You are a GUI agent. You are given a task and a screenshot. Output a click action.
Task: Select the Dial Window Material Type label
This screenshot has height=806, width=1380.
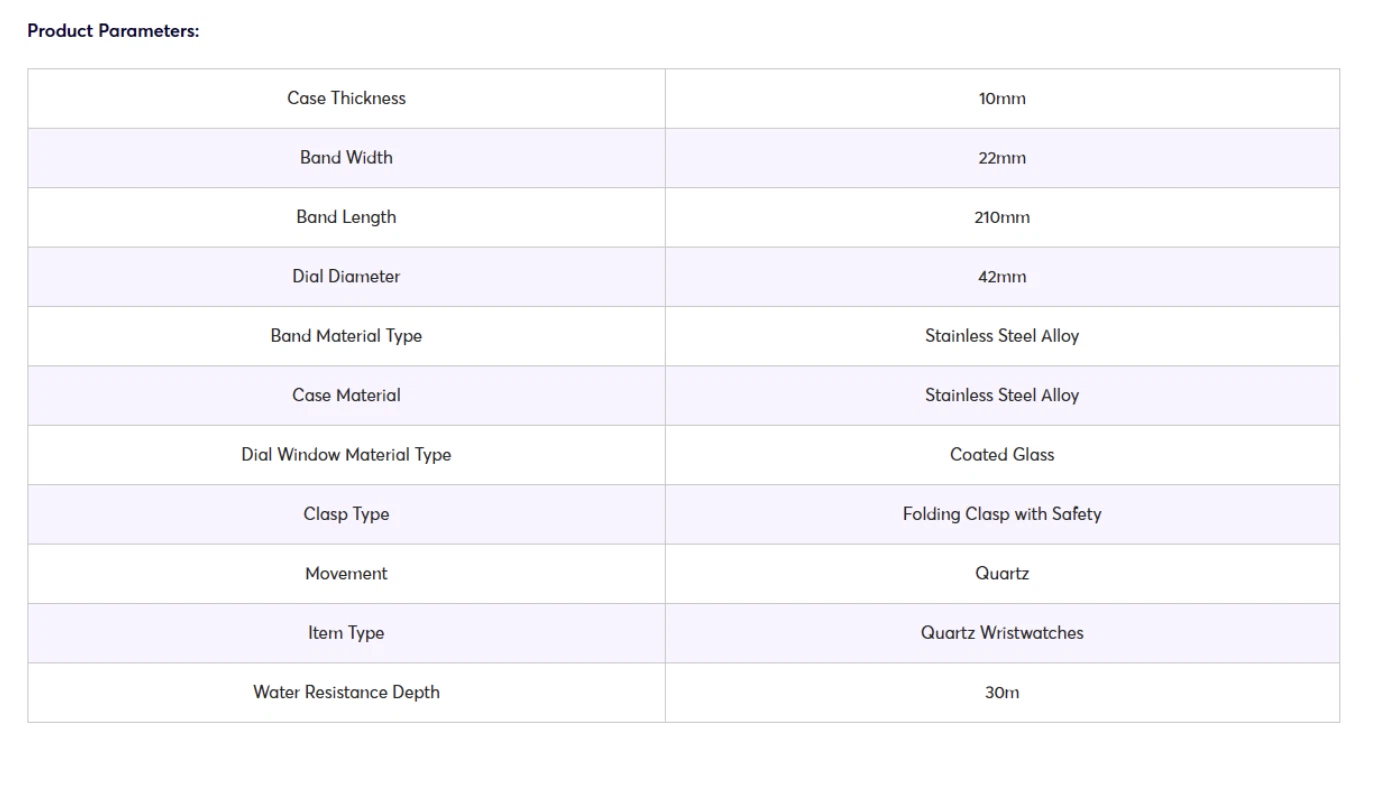[x=346, y=455]
